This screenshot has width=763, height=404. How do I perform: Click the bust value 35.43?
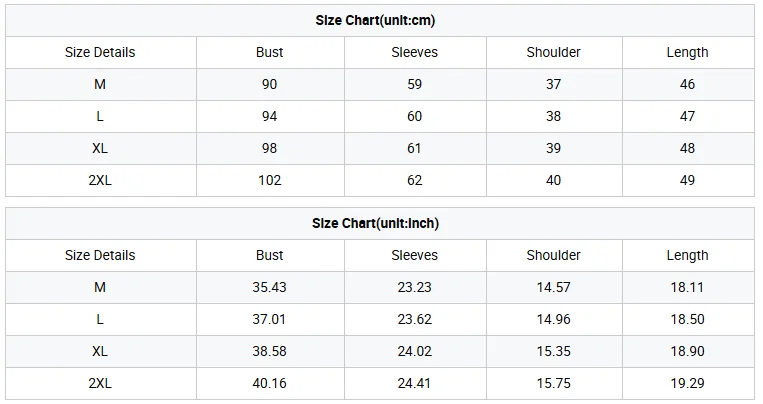point(270,287)
